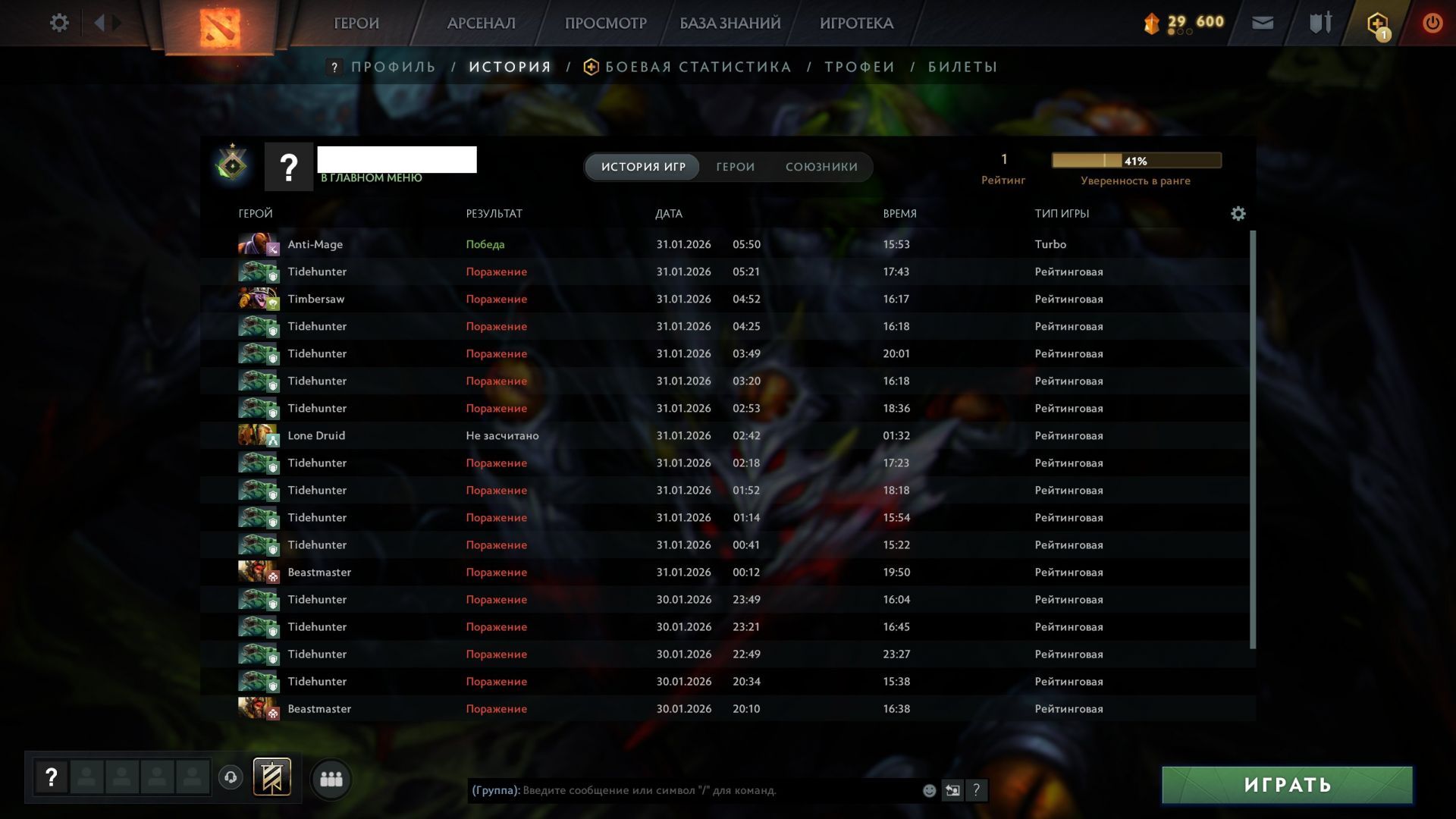Viewport: 1456px width, 819px height.
Task: Click the match history scrollbar
Action: pos(1252,440)
